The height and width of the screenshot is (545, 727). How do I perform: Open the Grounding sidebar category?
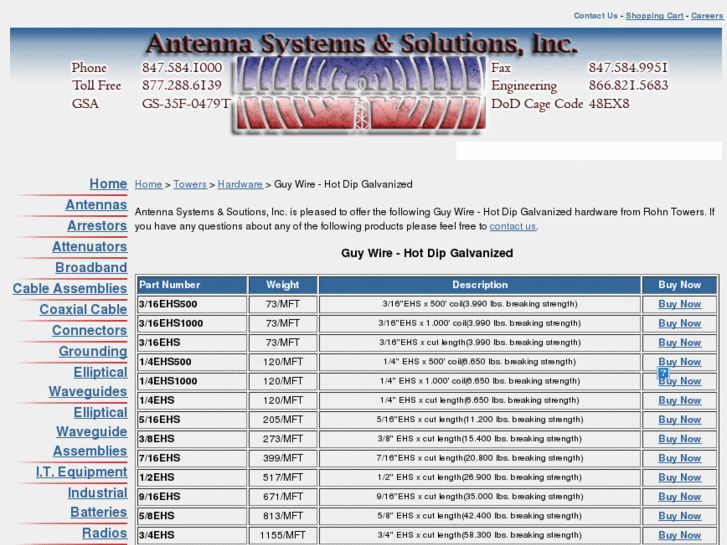point(93,351)
